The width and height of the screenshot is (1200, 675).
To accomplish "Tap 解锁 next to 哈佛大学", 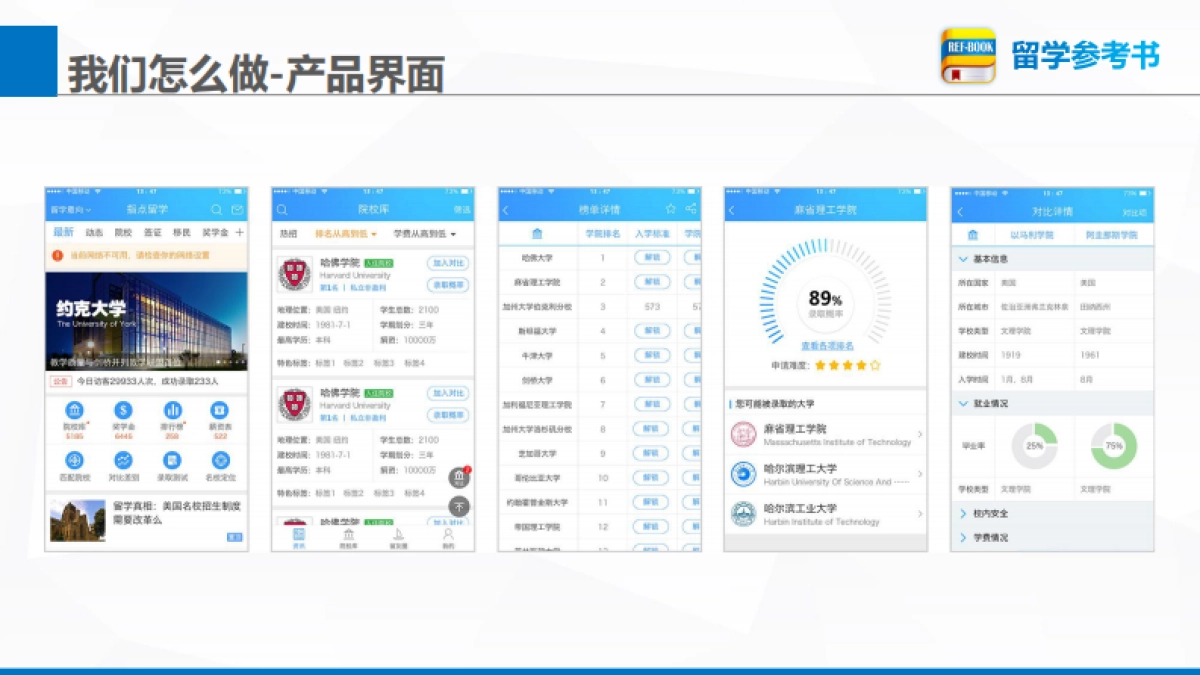I will pyautogui.click(x=651, y=257).
